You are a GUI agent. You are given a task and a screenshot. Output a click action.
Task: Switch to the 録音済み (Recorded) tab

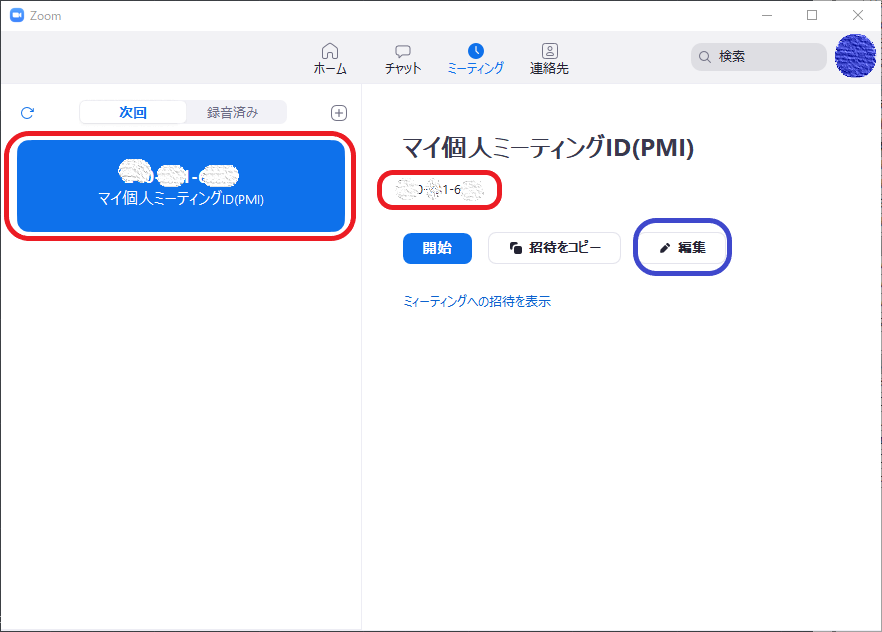click(233, 112)
